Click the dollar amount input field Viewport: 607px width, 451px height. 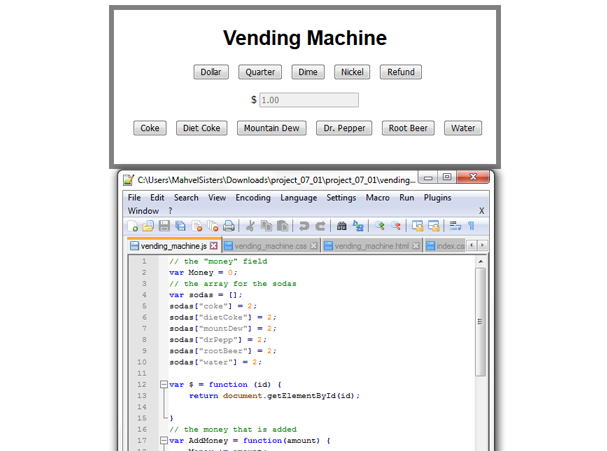click(308, 100)
